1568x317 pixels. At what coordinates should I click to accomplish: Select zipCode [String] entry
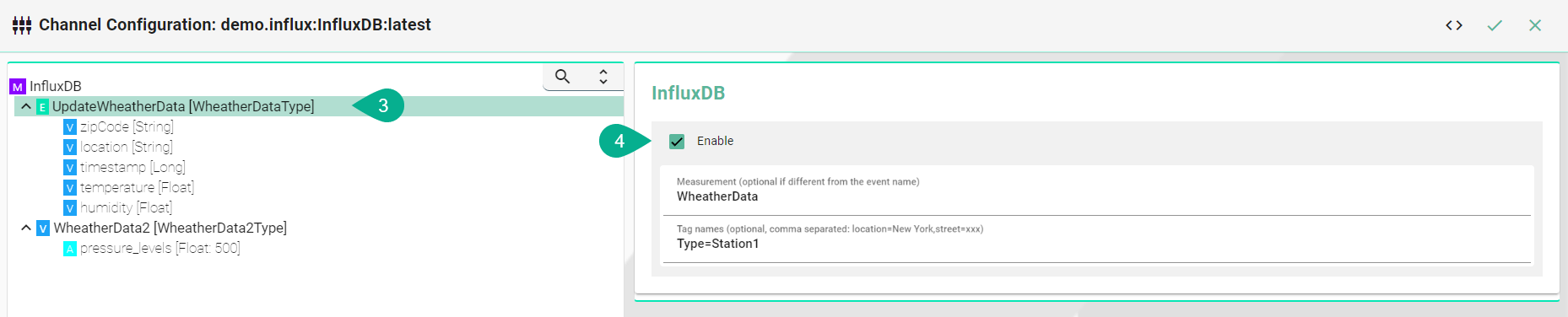127,126
